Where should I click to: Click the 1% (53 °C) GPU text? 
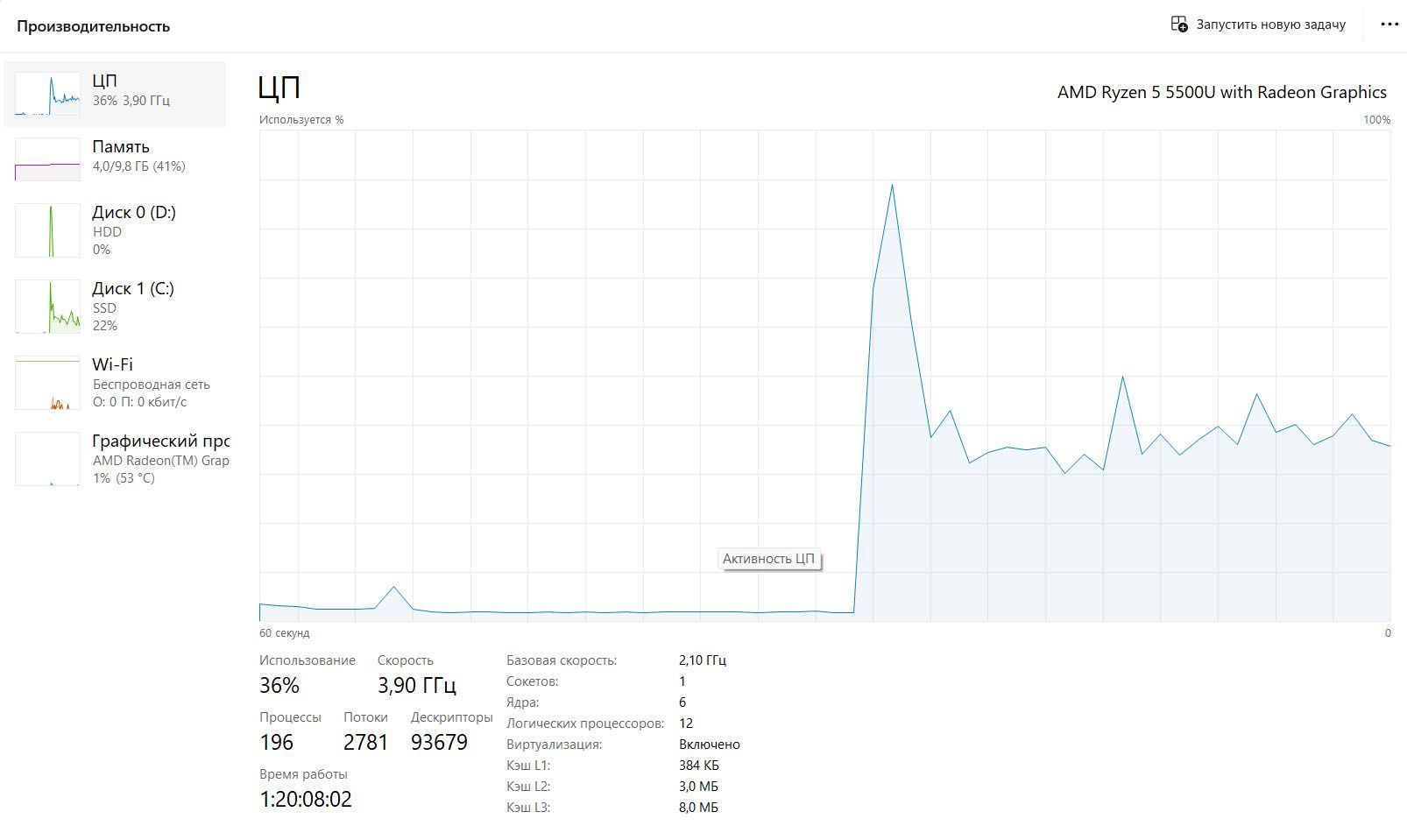[124, 478]
